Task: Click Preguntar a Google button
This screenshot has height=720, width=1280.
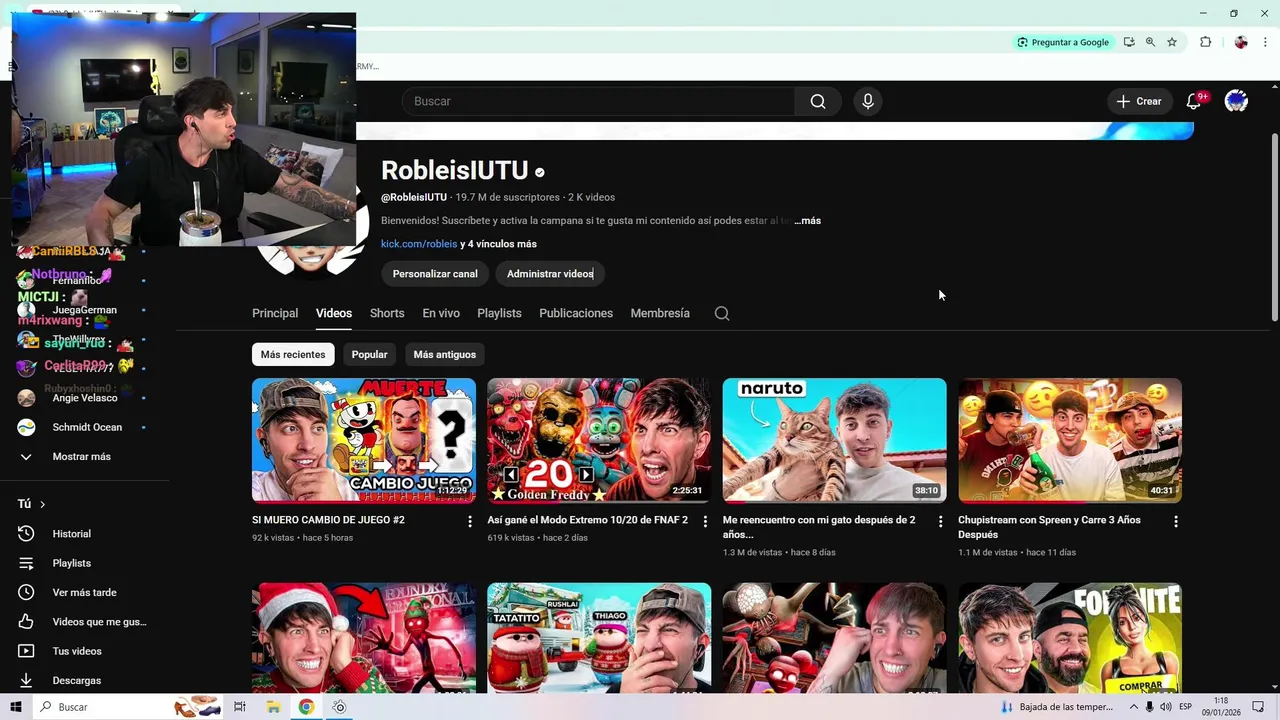Action: (1063, 42)
